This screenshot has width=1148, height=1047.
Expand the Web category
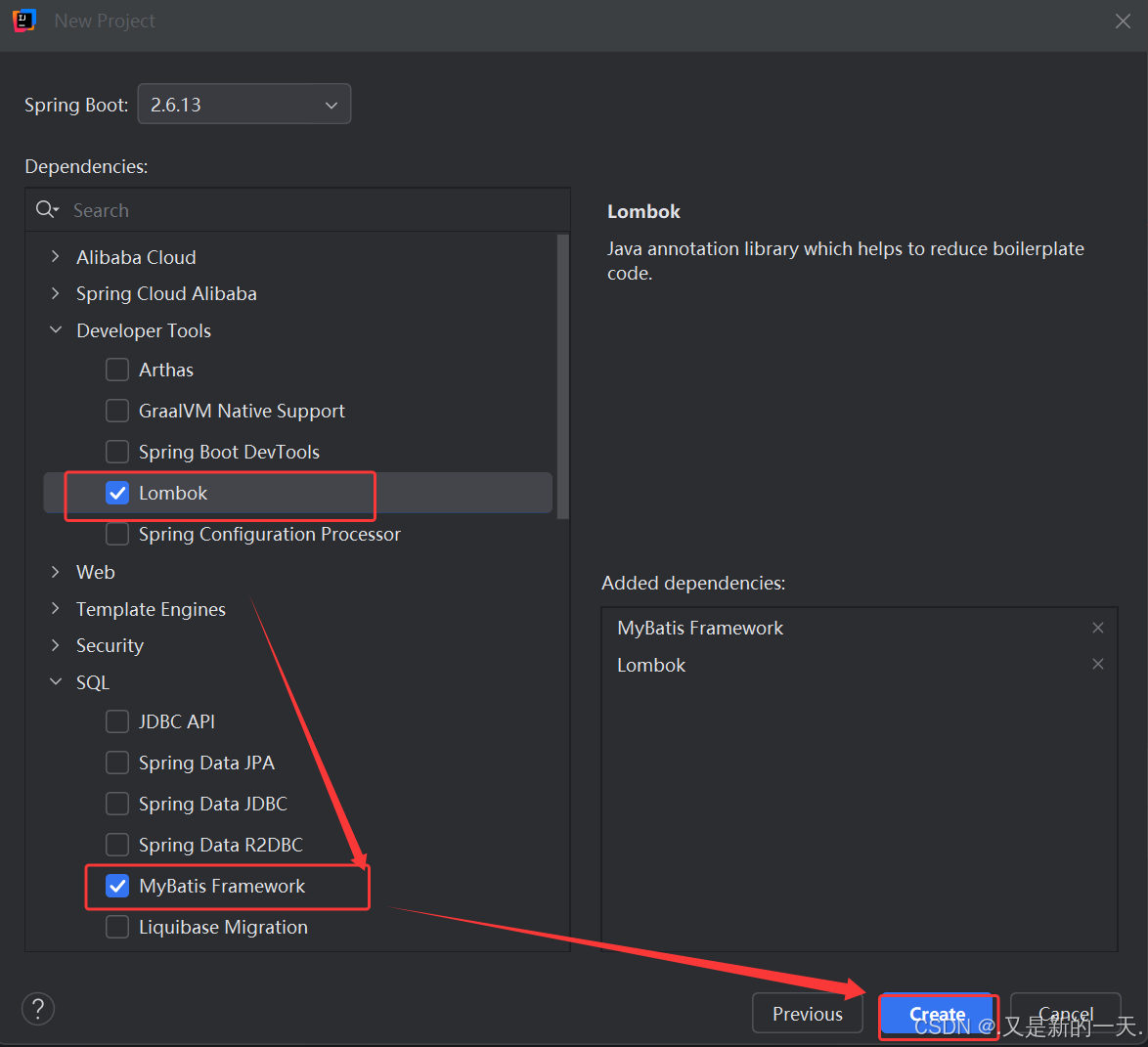[56, 572]
